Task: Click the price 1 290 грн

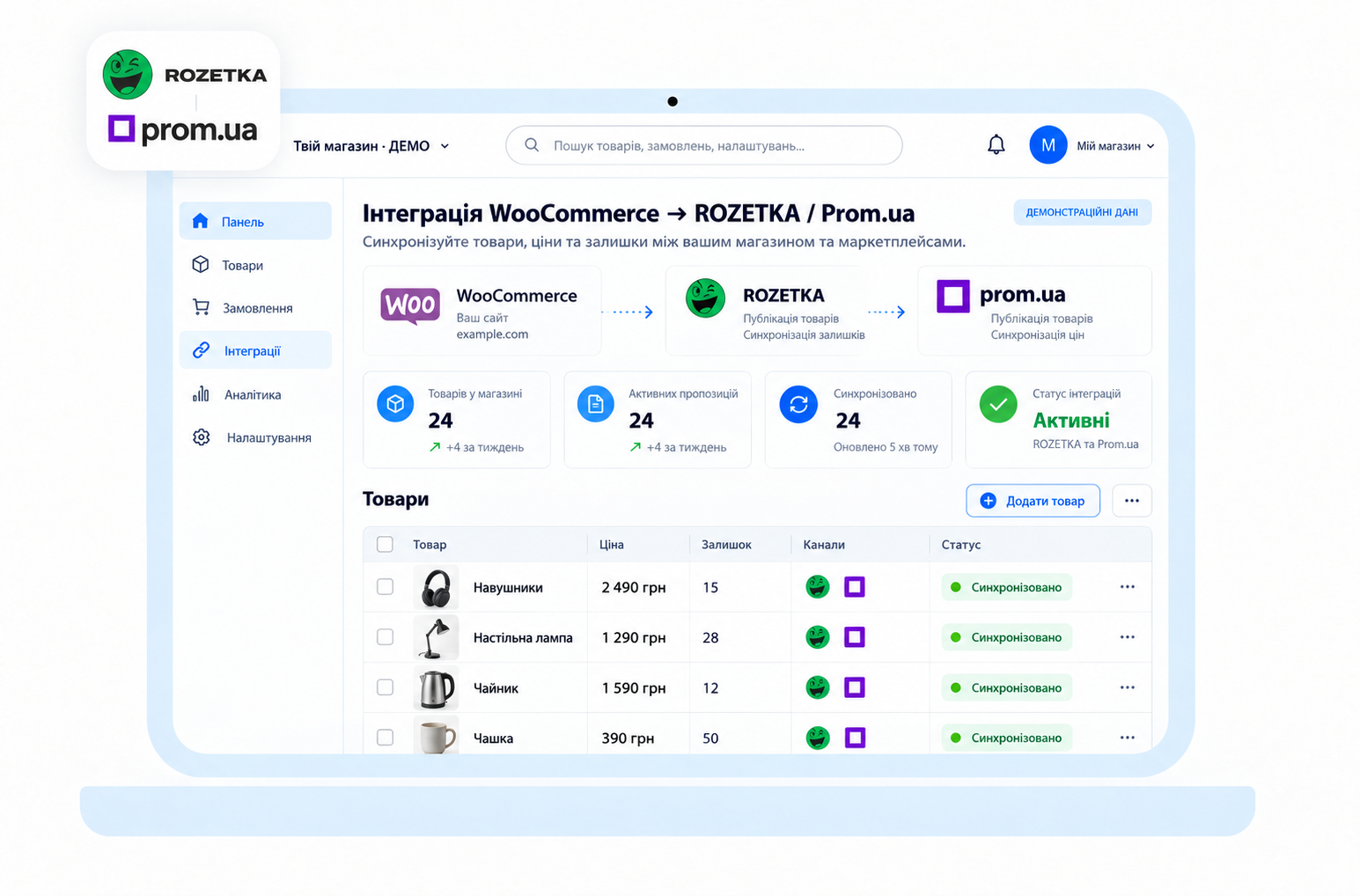Action: point(634,637)
